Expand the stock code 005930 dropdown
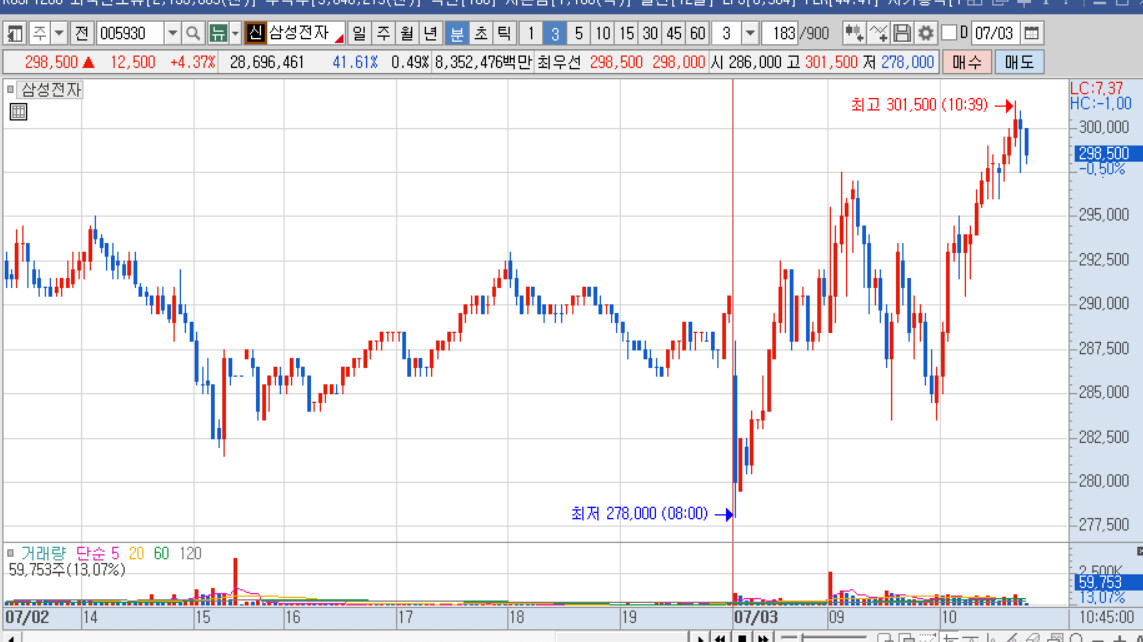The width and height of the screenshot is (1143, 642). 172,34
